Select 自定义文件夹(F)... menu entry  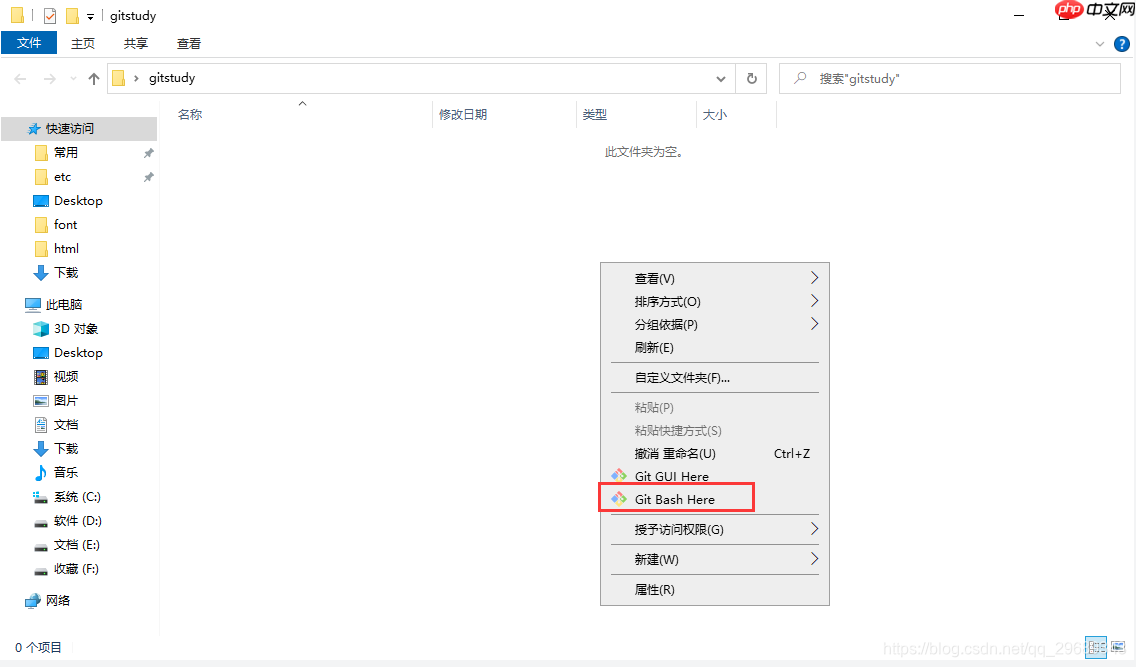714,377
